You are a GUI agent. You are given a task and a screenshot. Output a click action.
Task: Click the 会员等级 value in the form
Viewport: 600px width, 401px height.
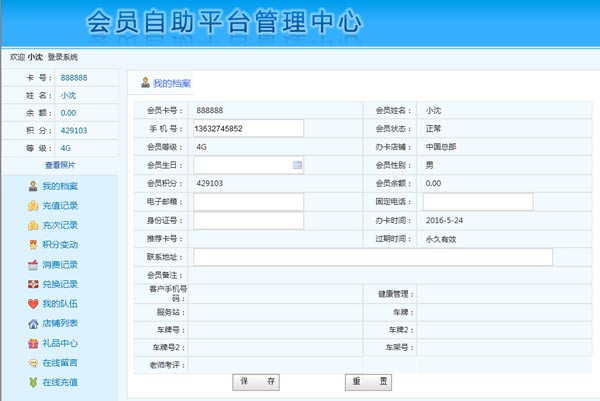pos(201,147)
